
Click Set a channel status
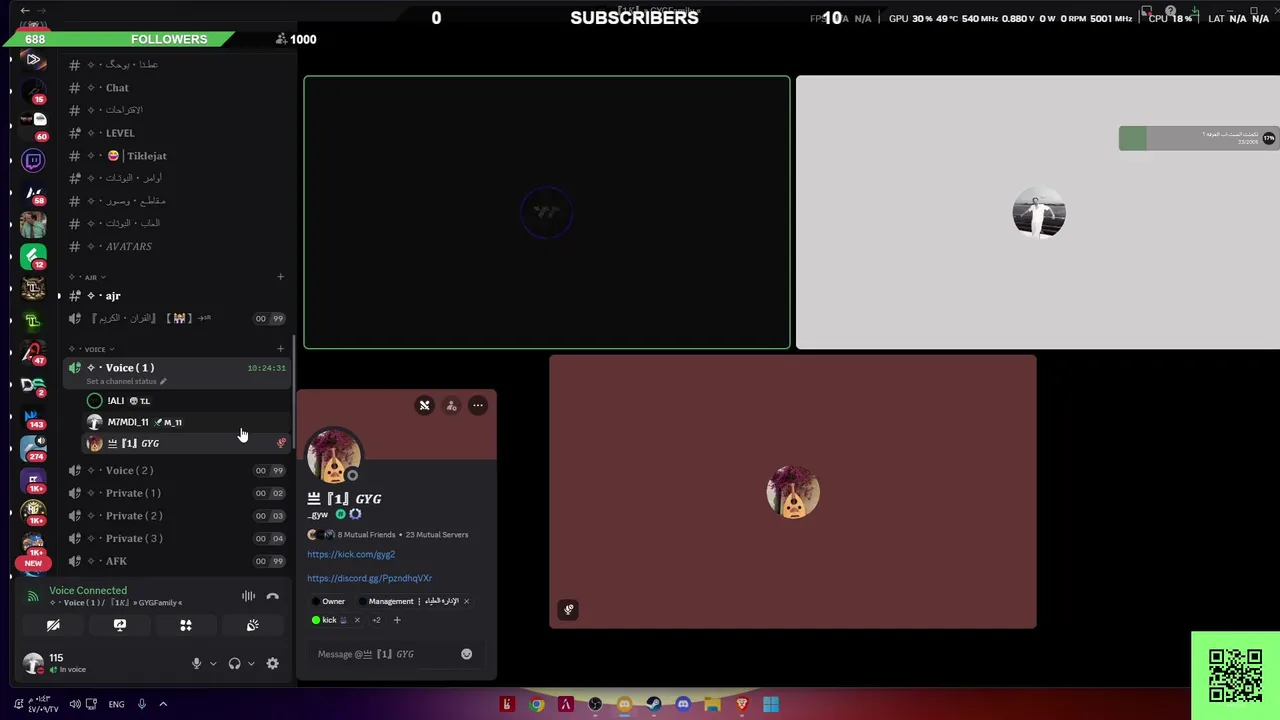click(x=126, y=381)
